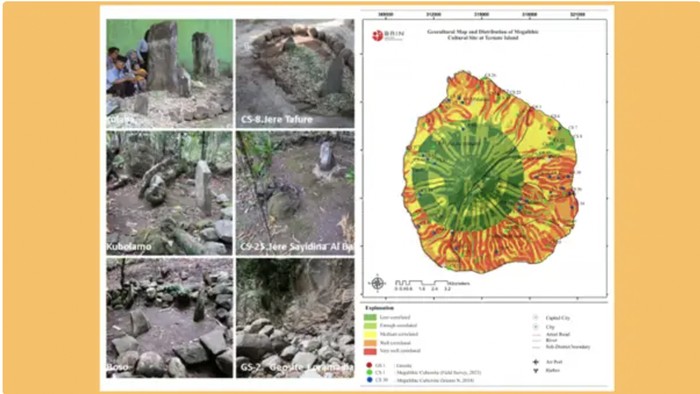Image resolution: width=700 pixels, height=394 pixels.
Task: Click the 'Harbor' legend label
Action: click(x=552, y=370)
